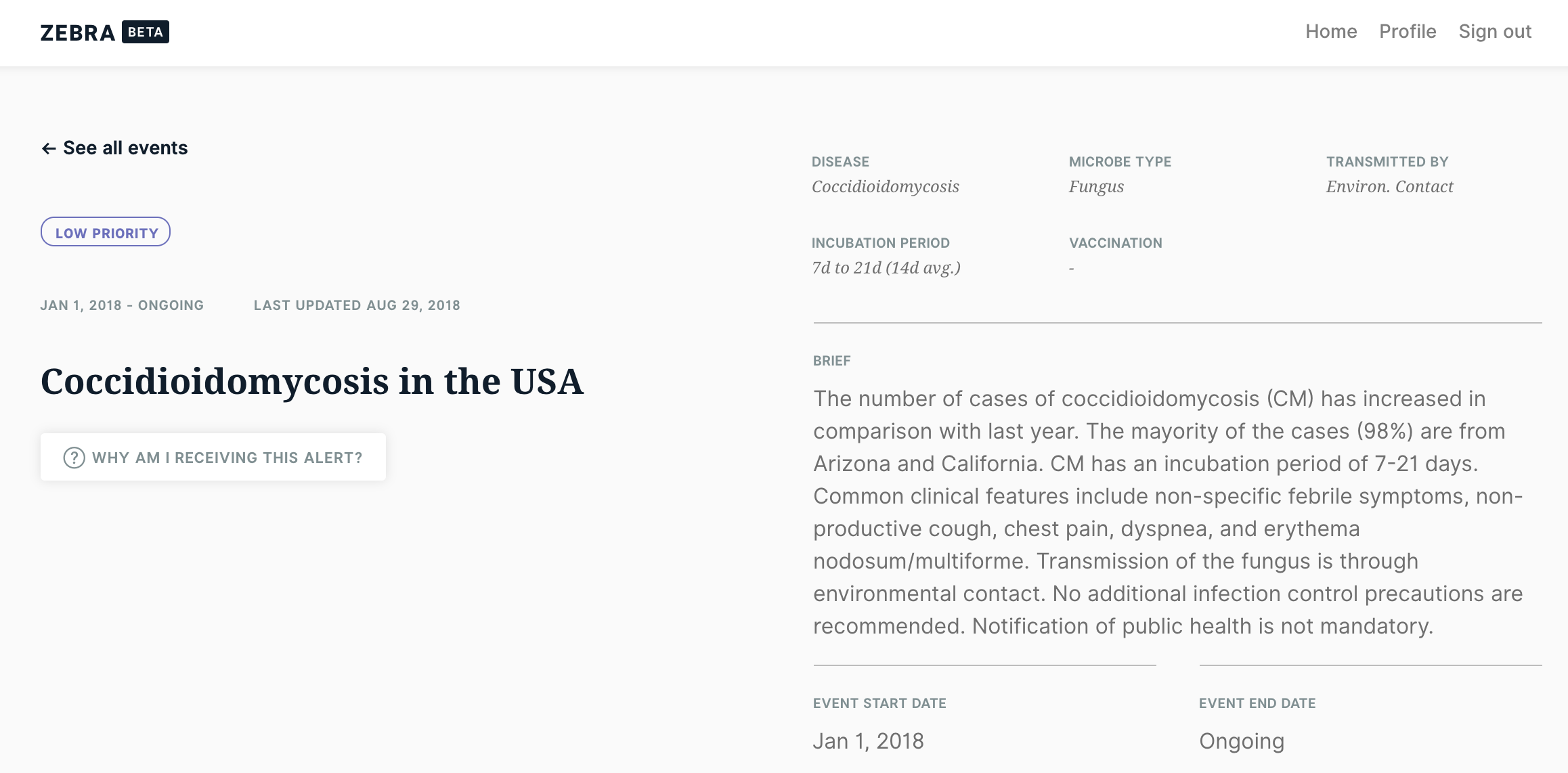This screenshot has width=1568, height=773.
Task: Click the BETA badge beside the logo
Action: click(146, 32)
